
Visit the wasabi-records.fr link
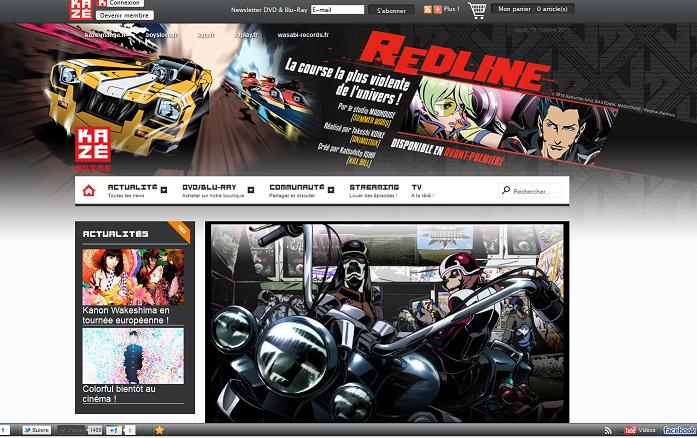[x=303, y=35]
